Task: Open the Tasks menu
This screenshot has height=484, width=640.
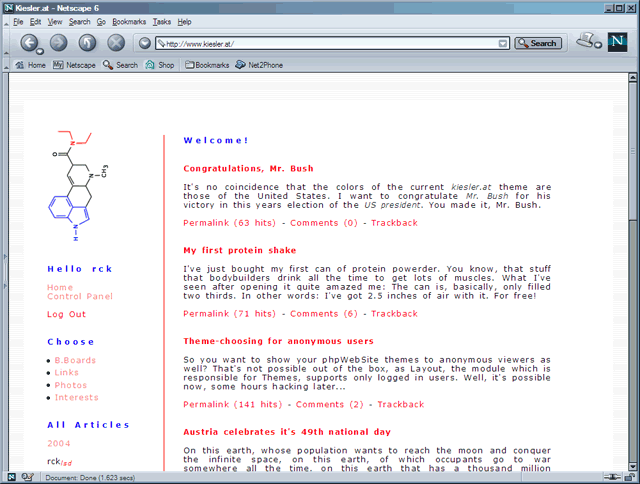Action: [x=161, y=21]
